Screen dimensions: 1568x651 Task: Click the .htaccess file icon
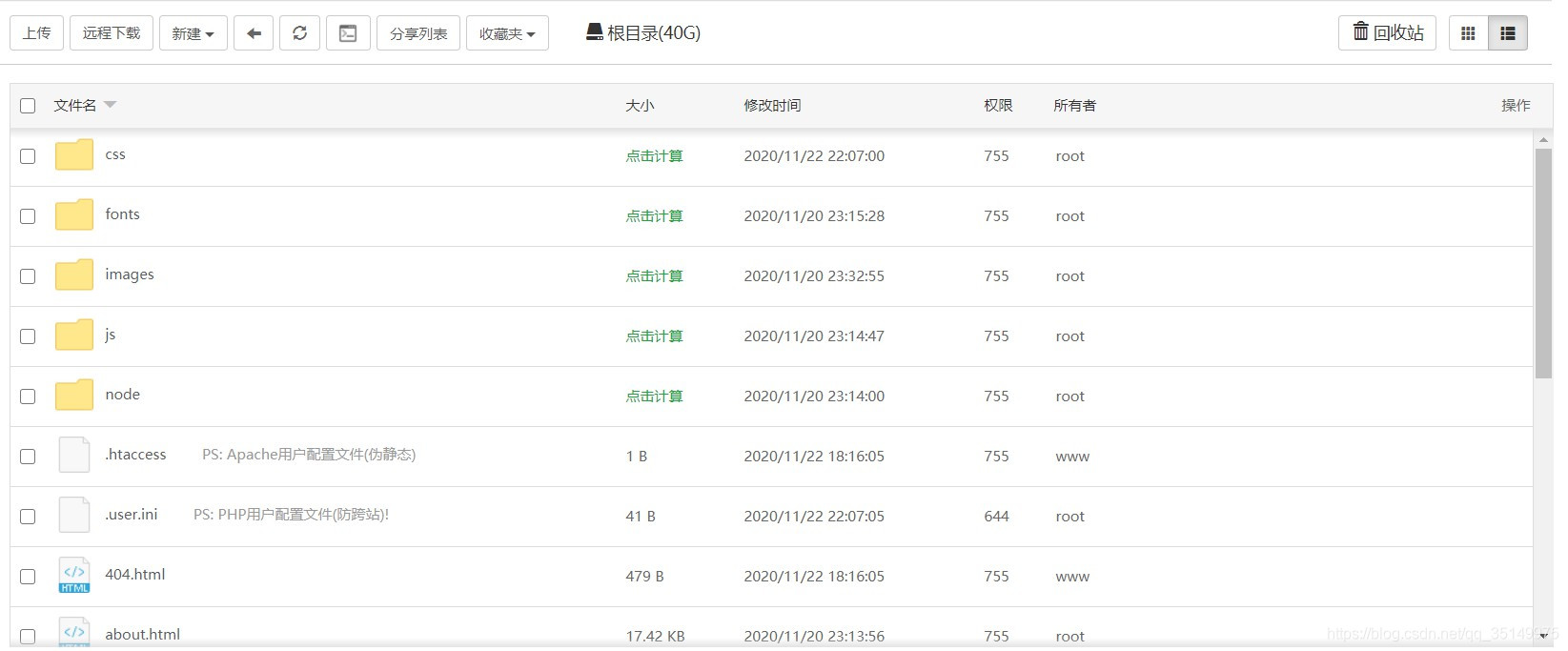pyautogui.click(x=73, y=455)
